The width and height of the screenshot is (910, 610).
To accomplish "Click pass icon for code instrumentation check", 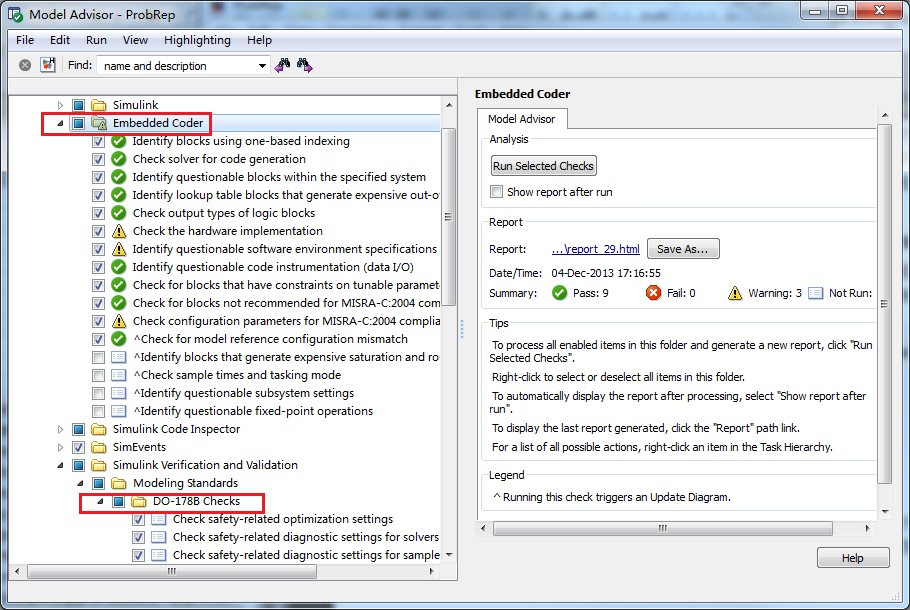I will pyautogui.click(x=118, y=267).
